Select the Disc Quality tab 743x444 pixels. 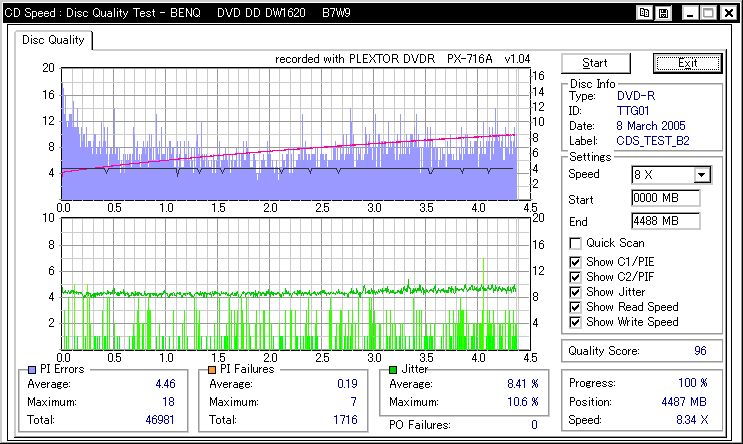tap(53, 41)
